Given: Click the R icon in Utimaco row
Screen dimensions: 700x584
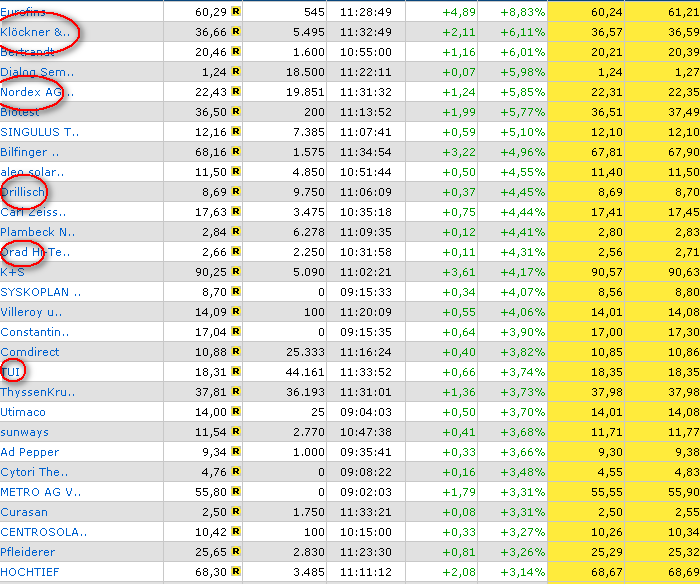Looking at the screenshot, I should point(236,412).
